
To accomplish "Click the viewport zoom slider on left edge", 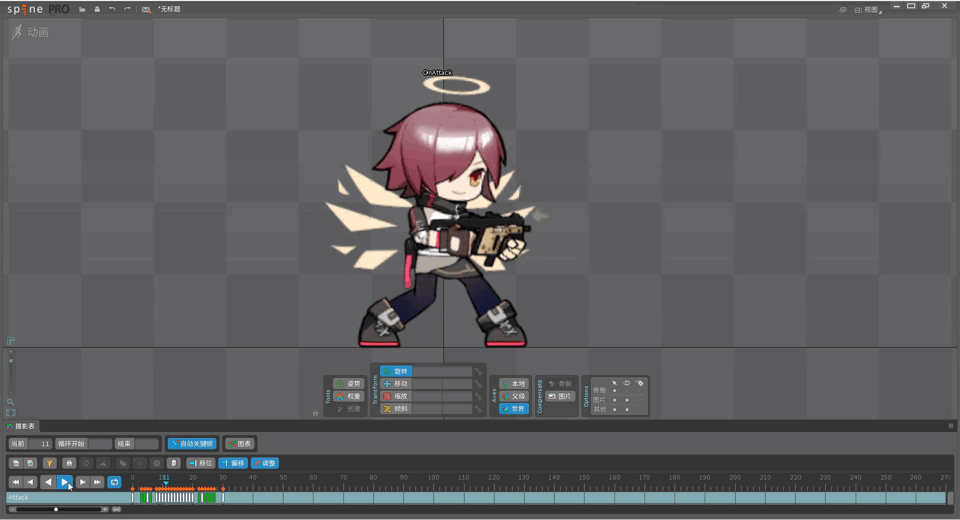I will (x=10, y=361).
